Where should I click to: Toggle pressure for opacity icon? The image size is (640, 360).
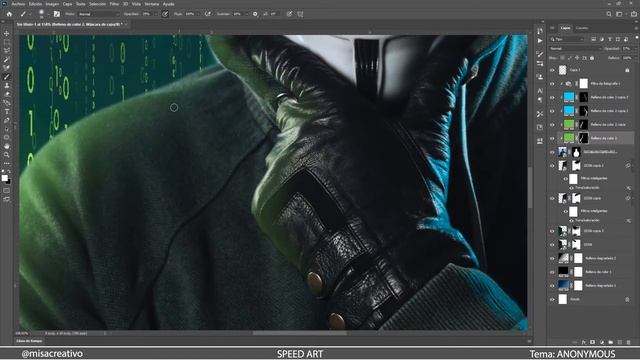tap(165, 14)
